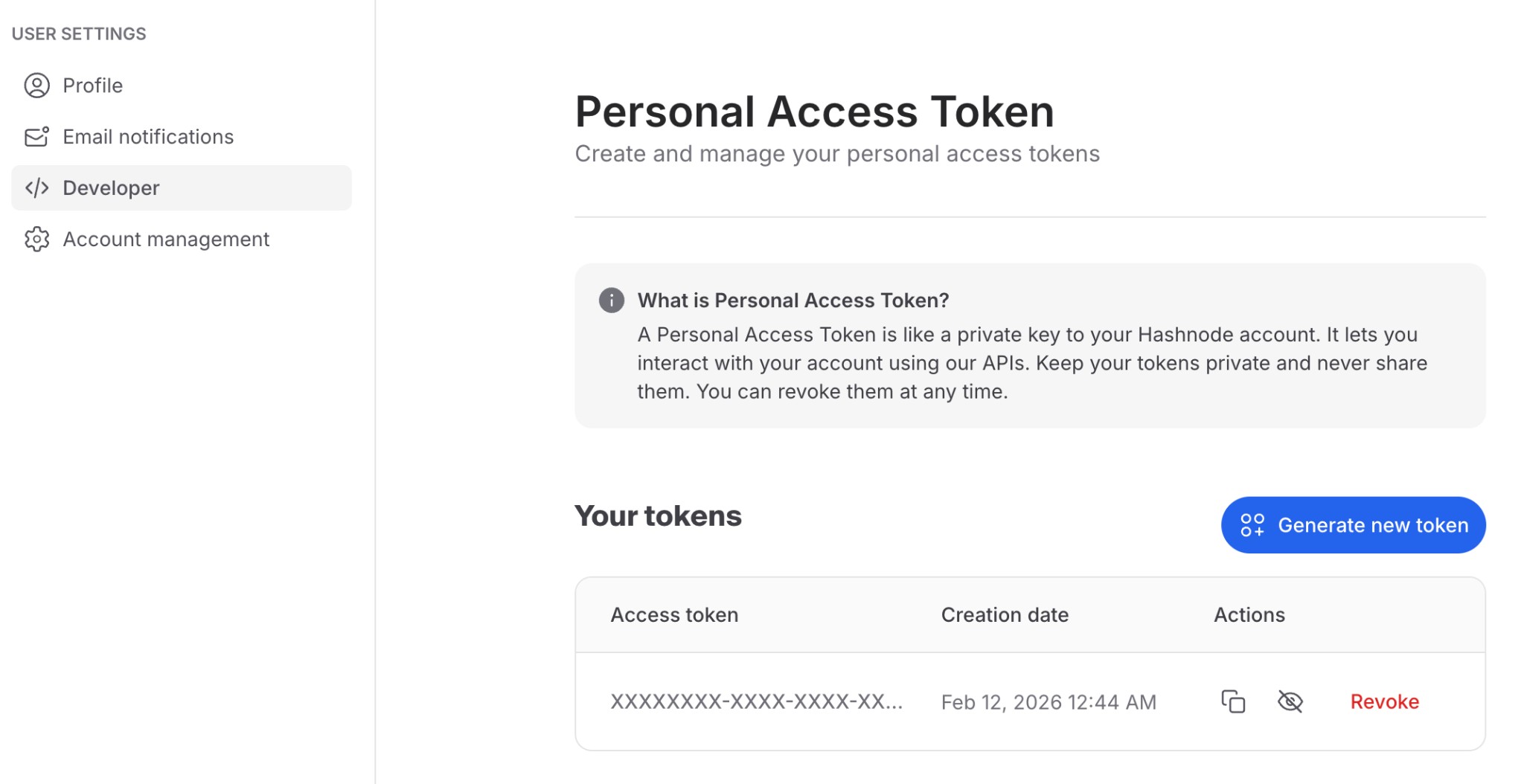This screenshot has height=784, width=1524.
Task: Click the Email notifications envelope icon
Action: point(36,136)
